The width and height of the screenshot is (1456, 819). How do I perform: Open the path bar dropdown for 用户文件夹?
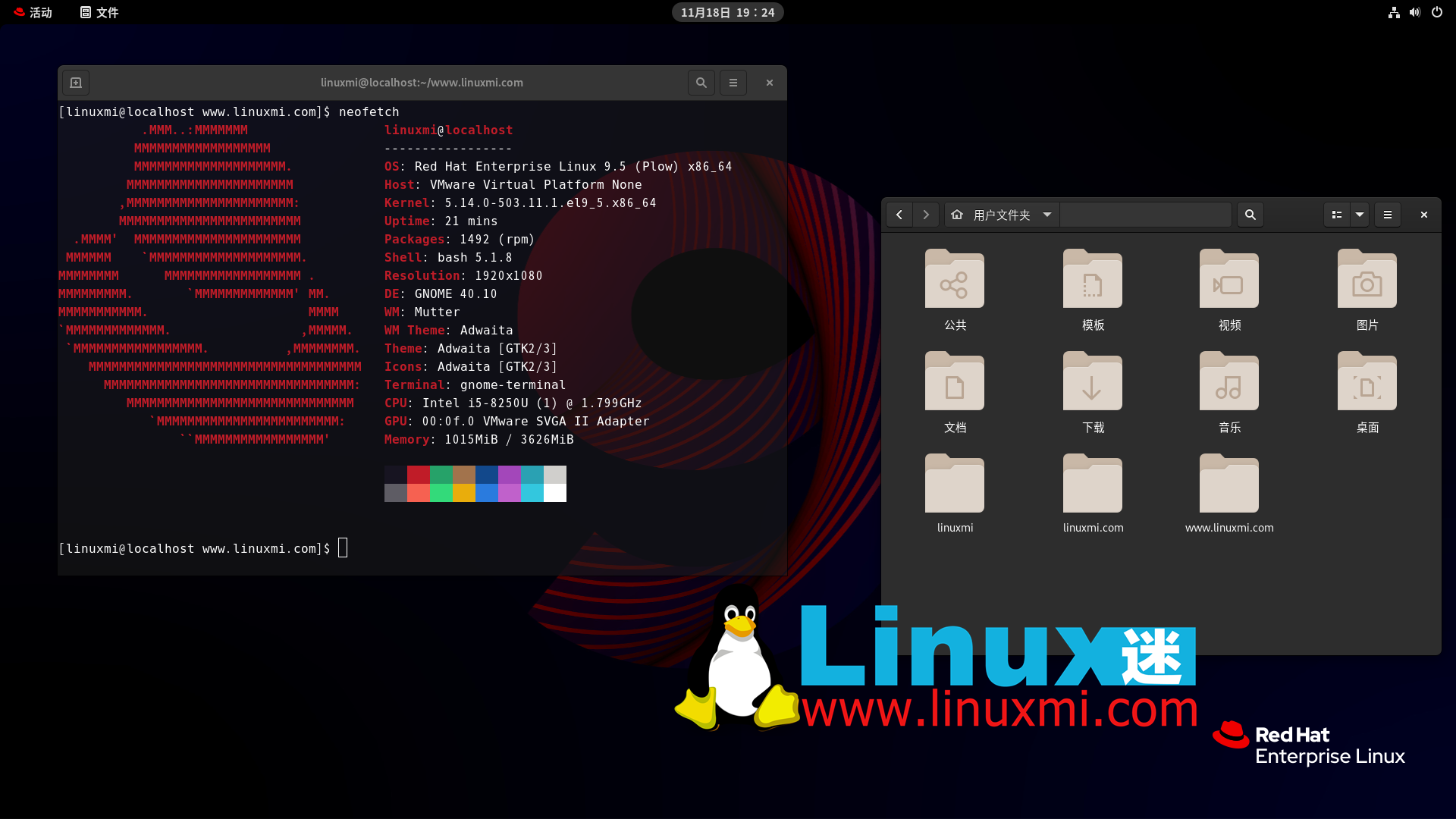[1047, 215]
